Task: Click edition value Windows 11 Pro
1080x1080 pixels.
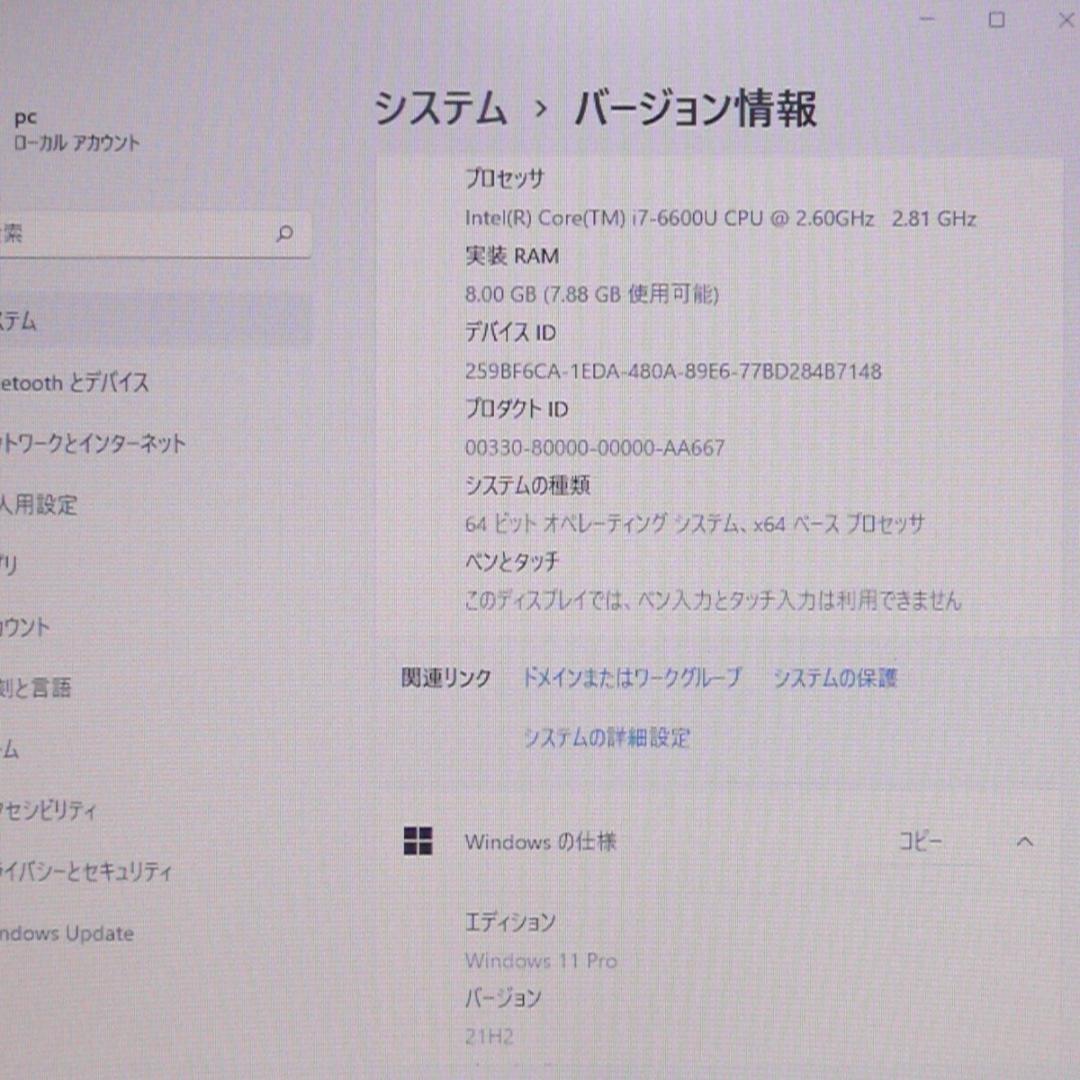Action: (x=541, y=960)
